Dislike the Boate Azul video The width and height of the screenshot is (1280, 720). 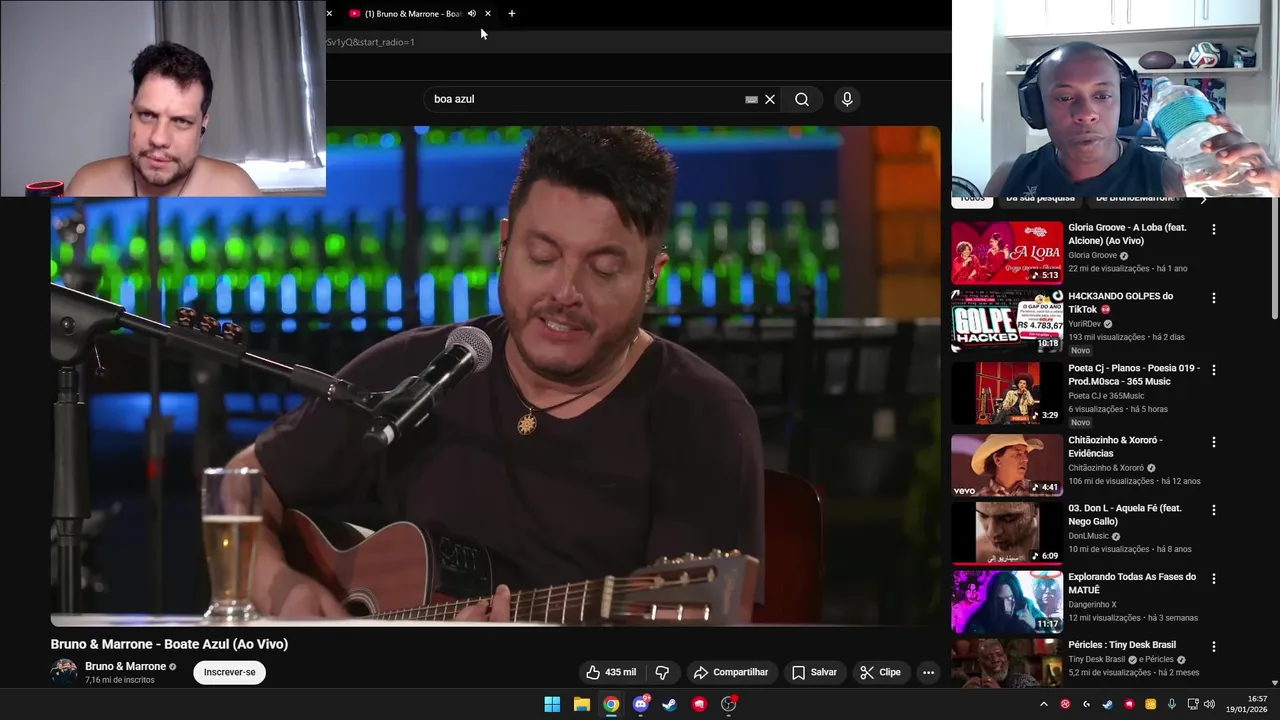point(662,672)
